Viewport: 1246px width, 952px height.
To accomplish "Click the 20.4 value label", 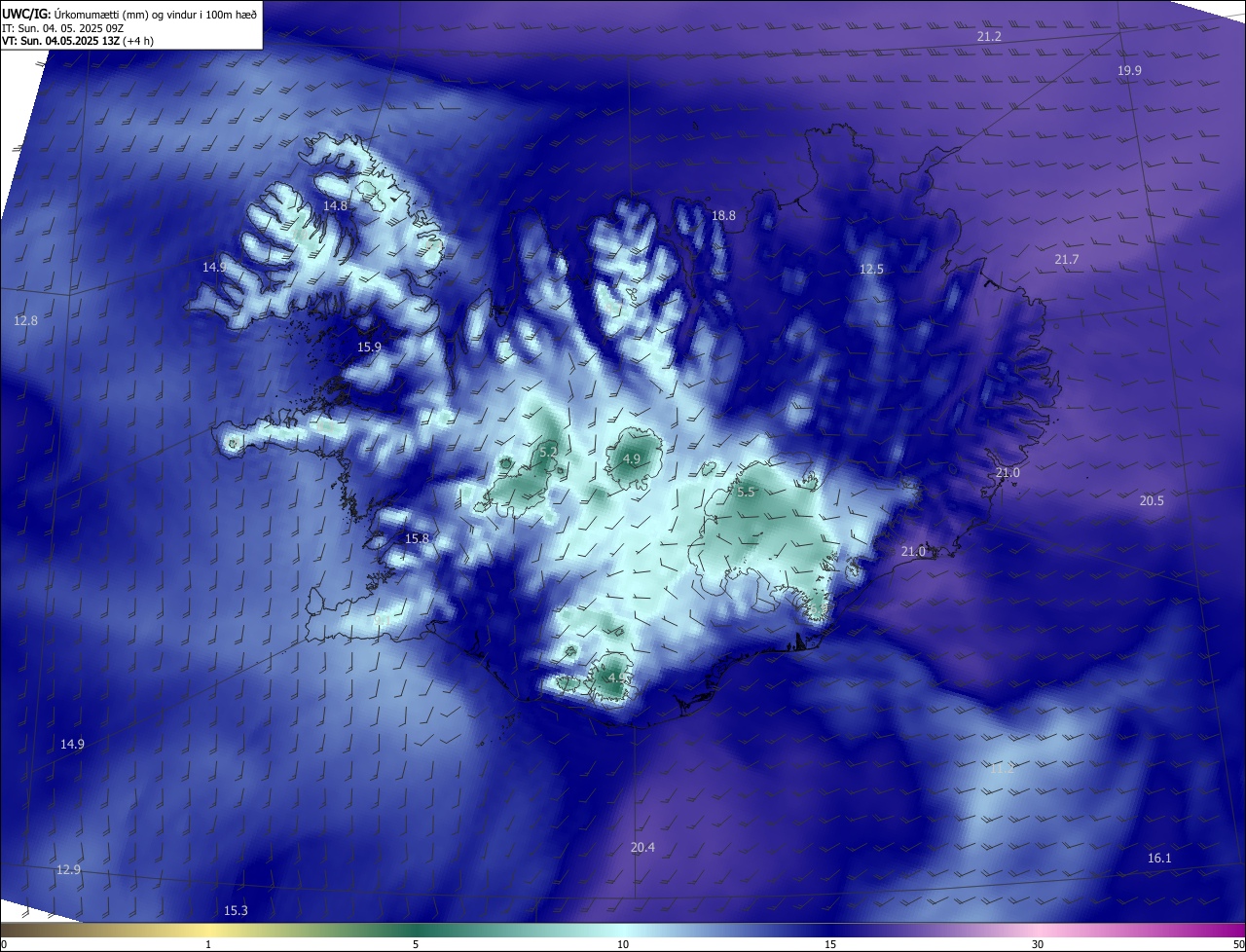I will (x=642, y=847).
